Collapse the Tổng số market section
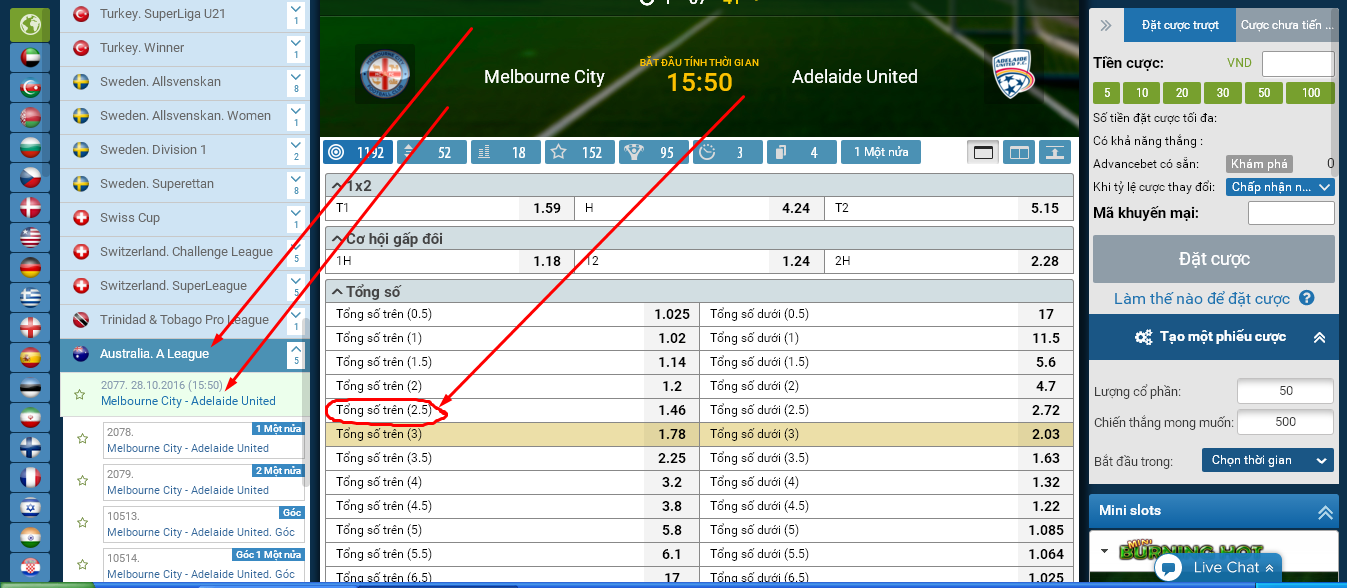Viewport: 1347px width, 588px height. 698,292
